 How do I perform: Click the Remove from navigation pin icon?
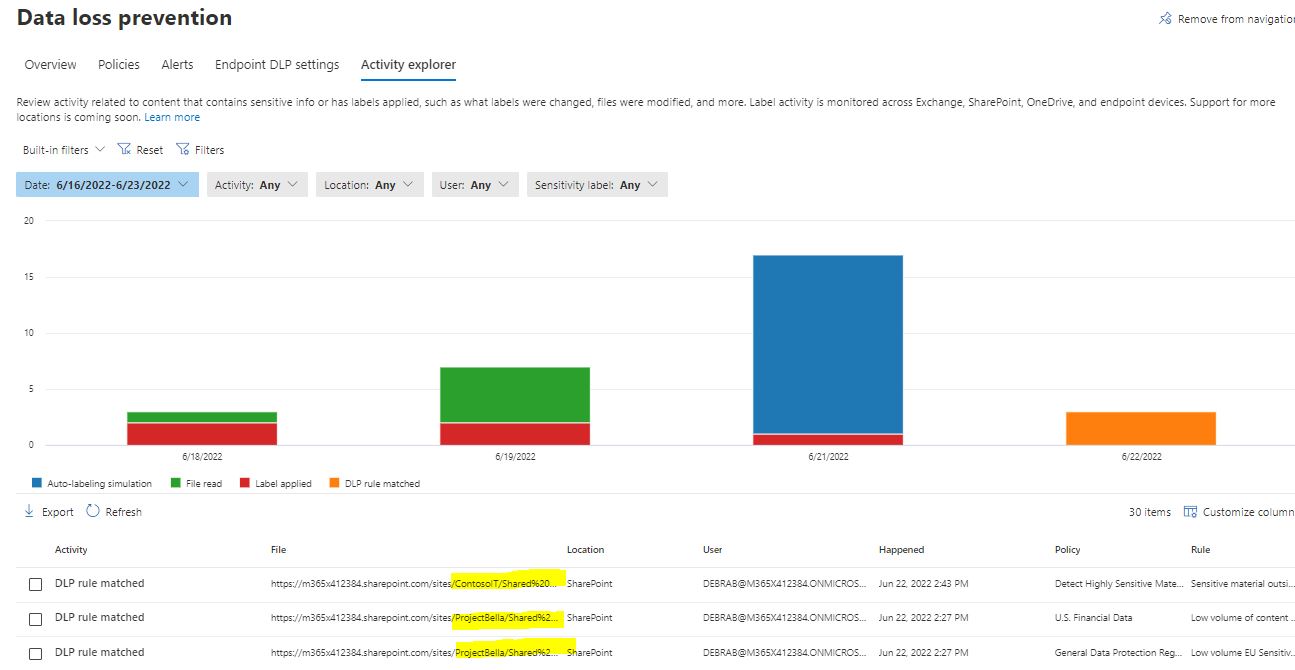pyautogui.click(x=1165, y=19)
